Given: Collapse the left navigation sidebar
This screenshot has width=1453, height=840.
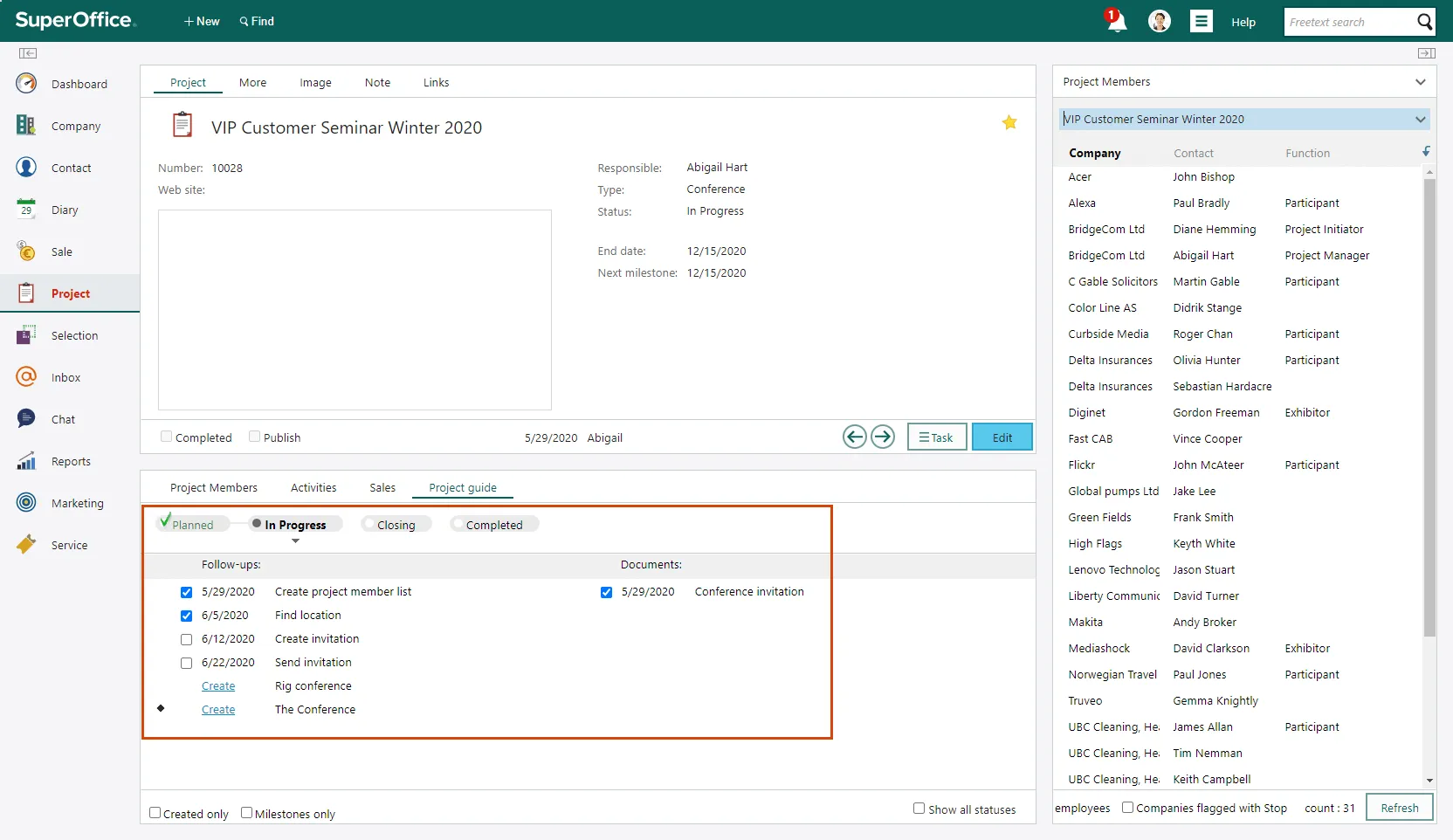Looking at the screenshot, I should coord(28,53).
